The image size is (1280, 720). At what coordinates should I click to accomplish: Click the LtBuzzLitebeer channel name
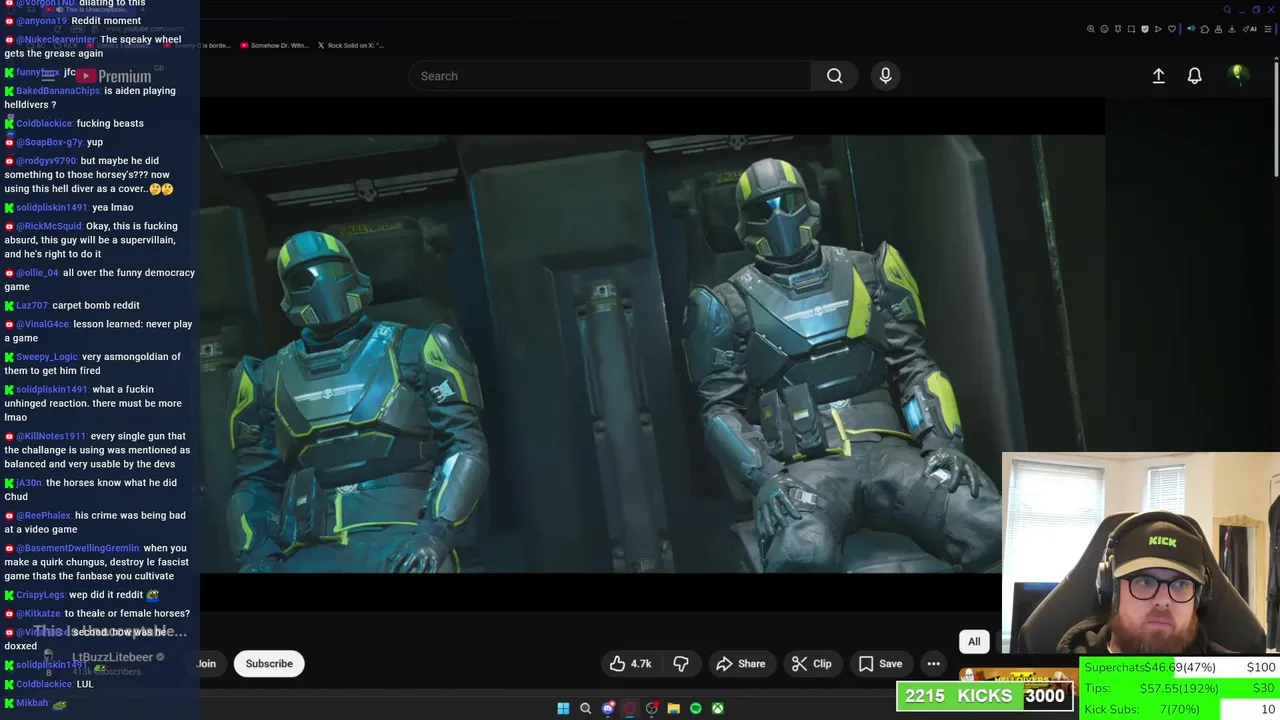pyautogui.click(x=112, y=657)
